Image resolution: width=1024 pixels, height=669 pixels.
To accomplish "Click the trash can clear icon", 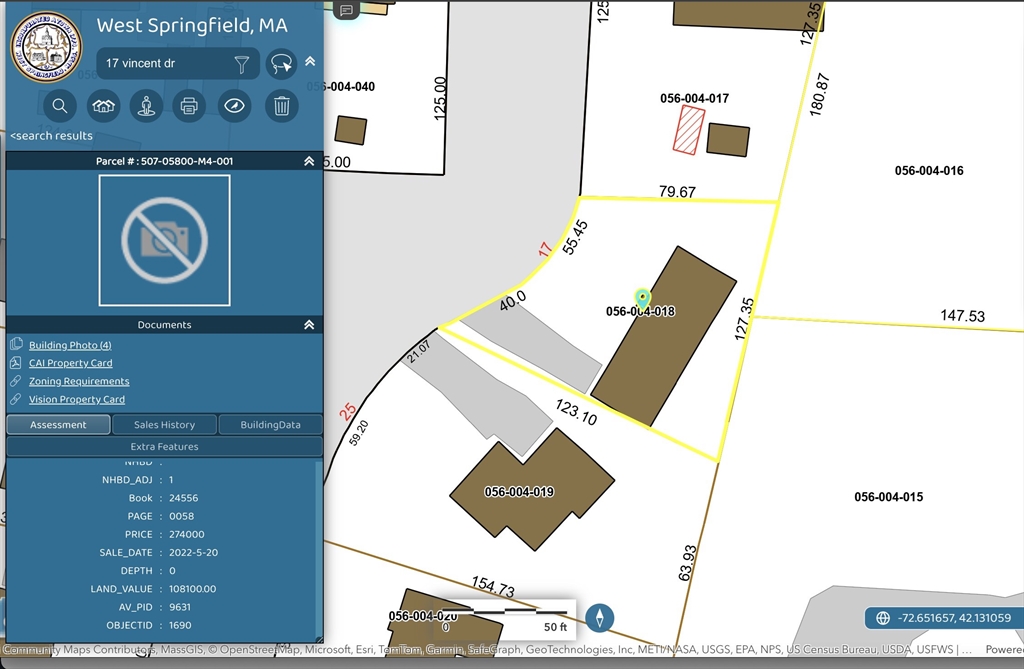I will click(282, 105).
